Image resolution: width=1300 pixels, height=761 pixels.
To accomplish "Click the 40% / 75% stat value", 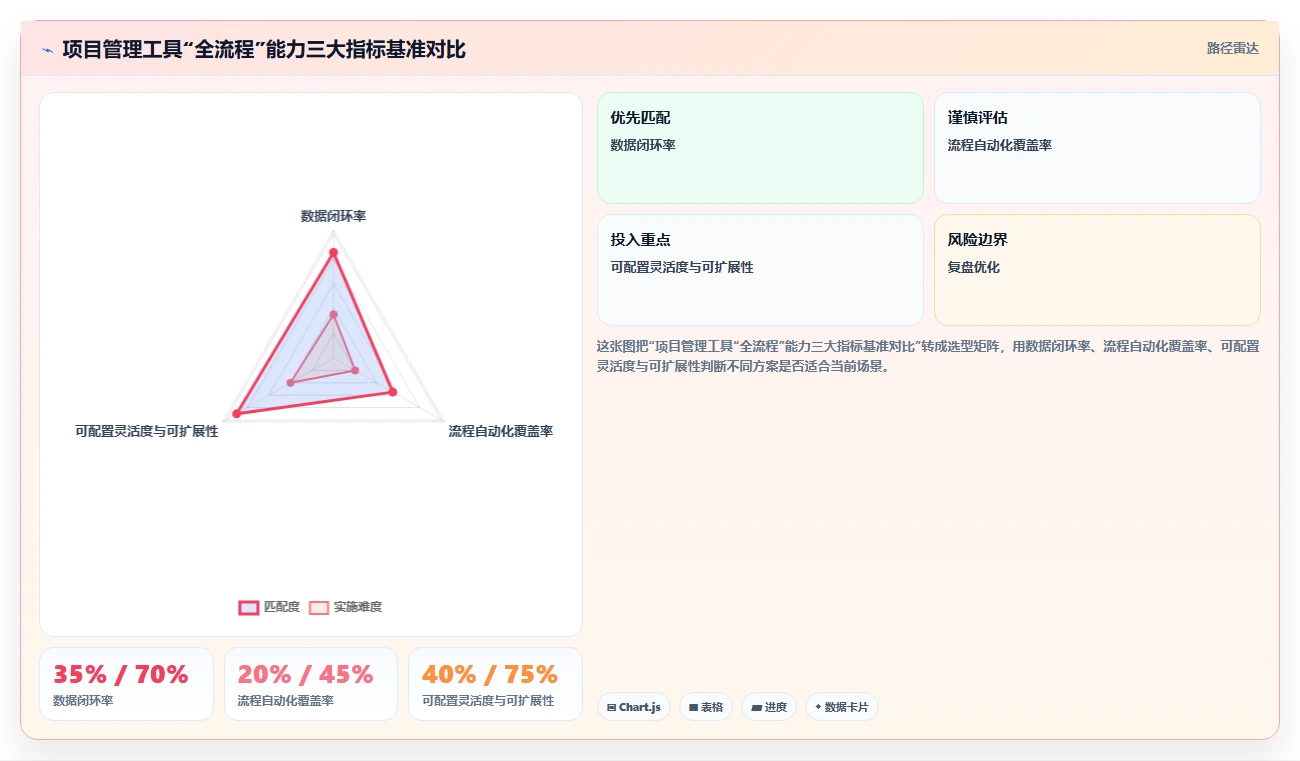I will [490, 675].
